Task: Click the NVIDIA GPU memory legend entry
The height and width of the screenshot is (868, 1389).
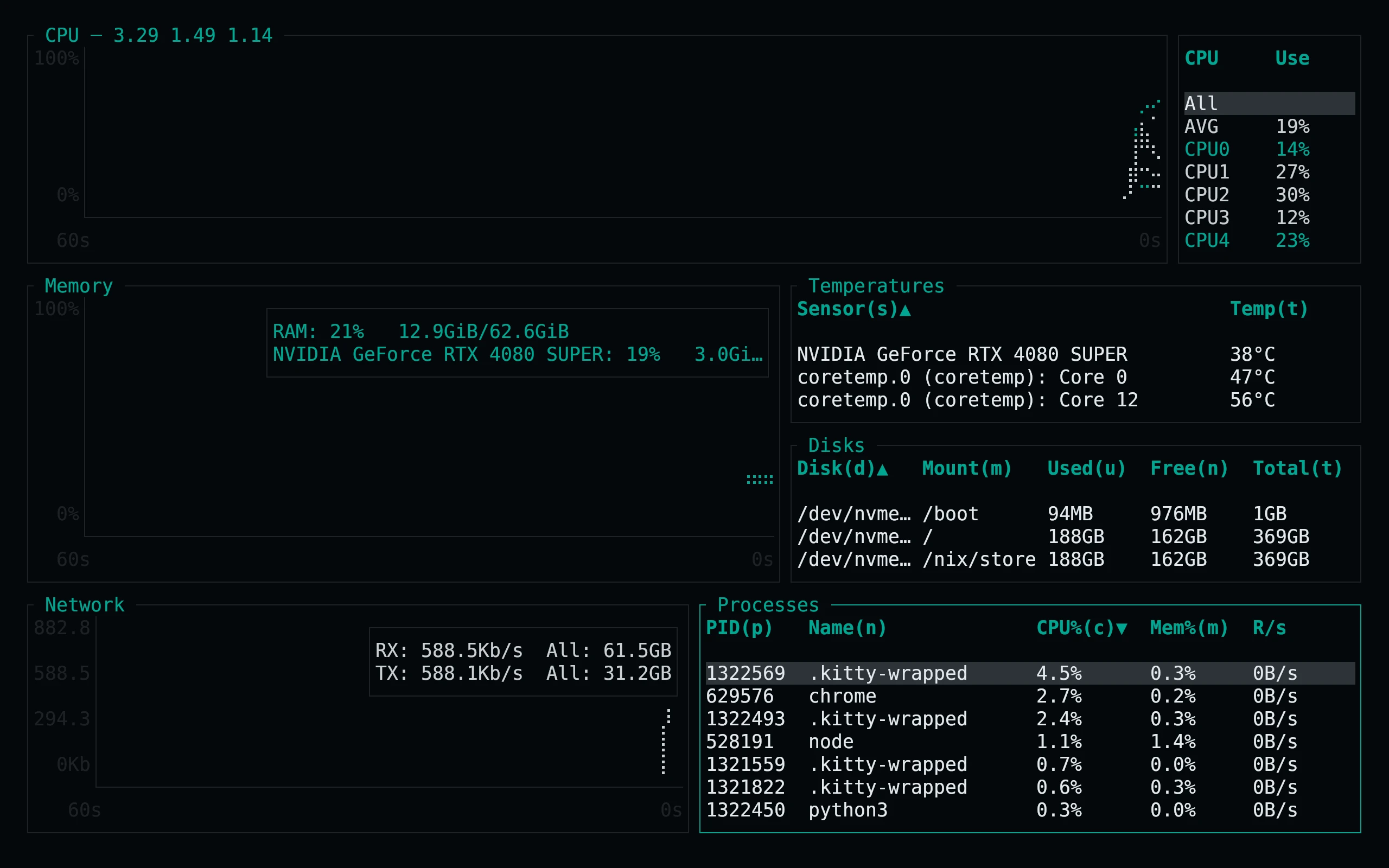Action: pos(518,354)
